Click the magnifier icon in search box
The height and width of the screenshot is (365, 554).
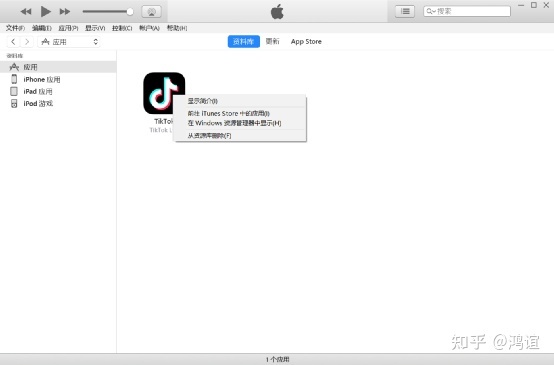[x=429, y=11]
